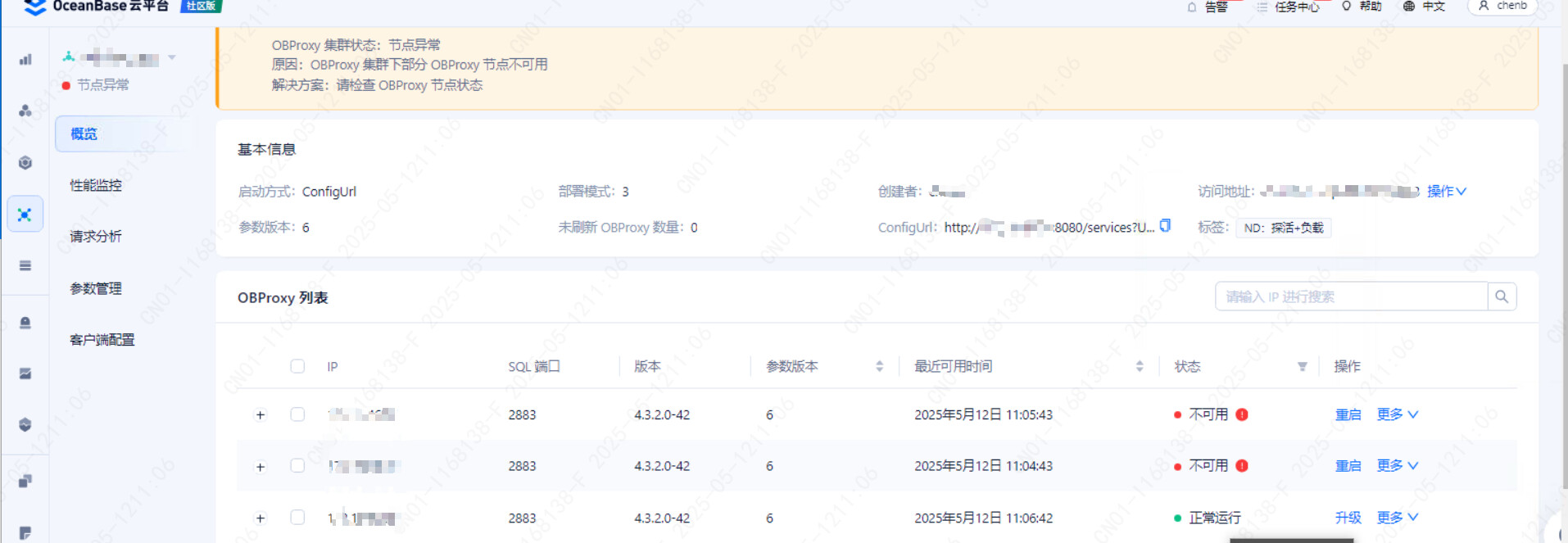1568x543 pixels.
Task: Open the package box sidebar icon
Action: point(25,424)
